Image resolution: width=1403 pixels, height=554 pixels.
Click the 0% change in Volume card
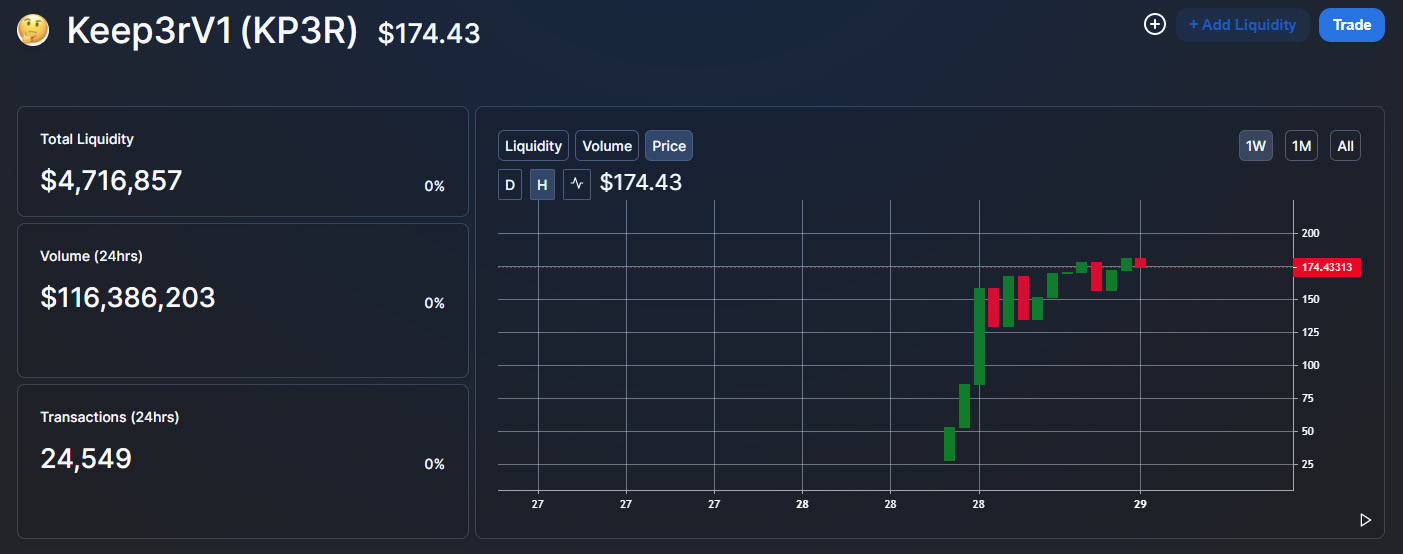click(x=434, y=303)
